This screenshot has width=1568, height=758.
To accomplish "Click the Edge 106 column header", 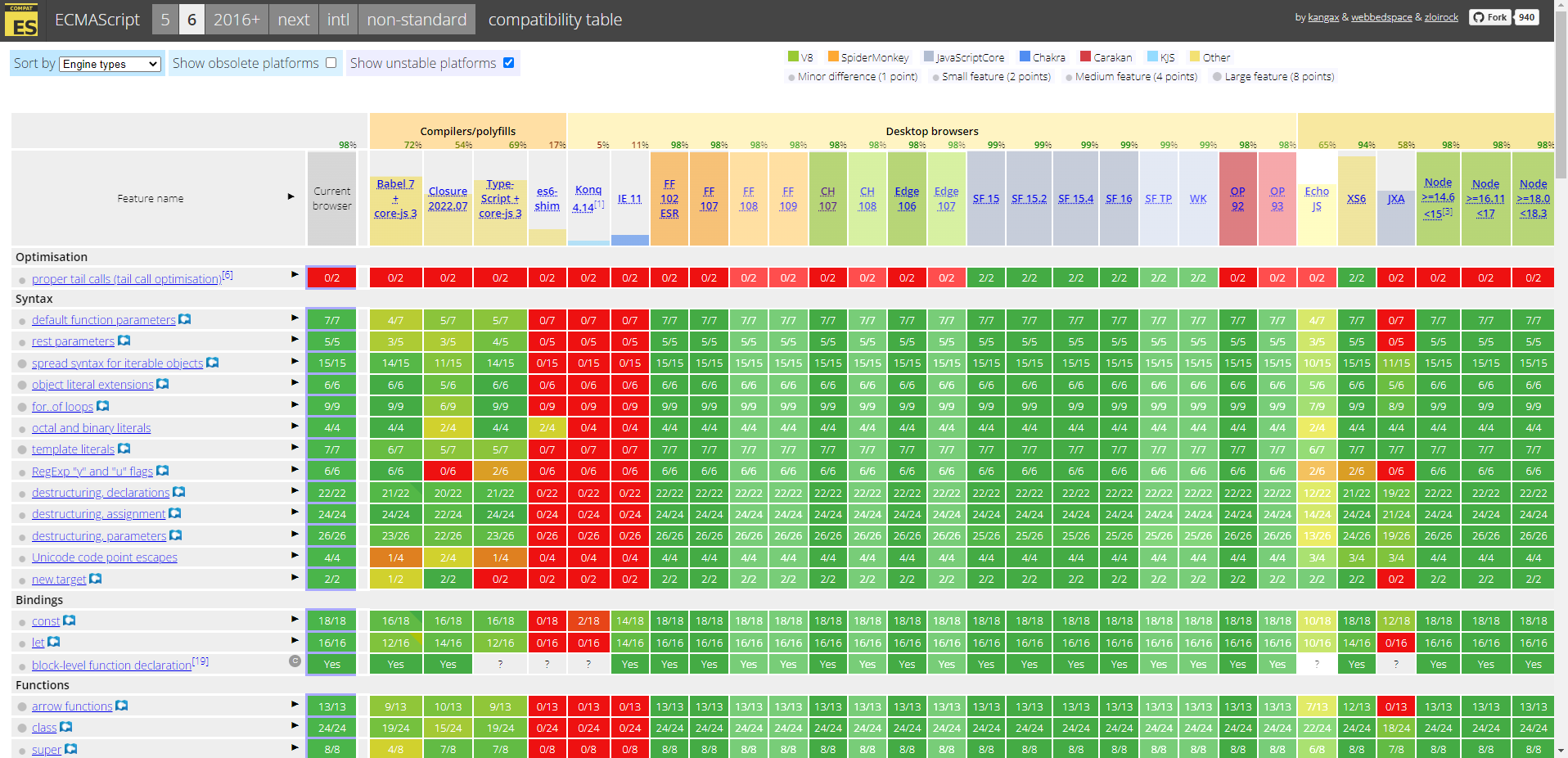I will [907, 198].
